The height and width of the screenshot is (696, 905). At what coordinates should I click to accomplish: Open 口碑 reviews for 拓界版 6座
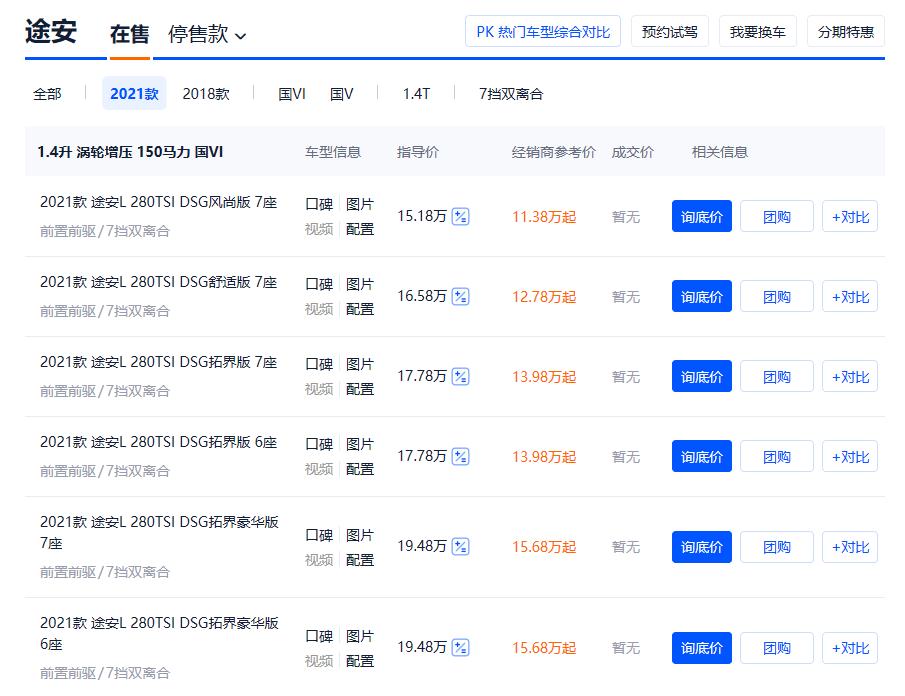[x=317, y=444]
